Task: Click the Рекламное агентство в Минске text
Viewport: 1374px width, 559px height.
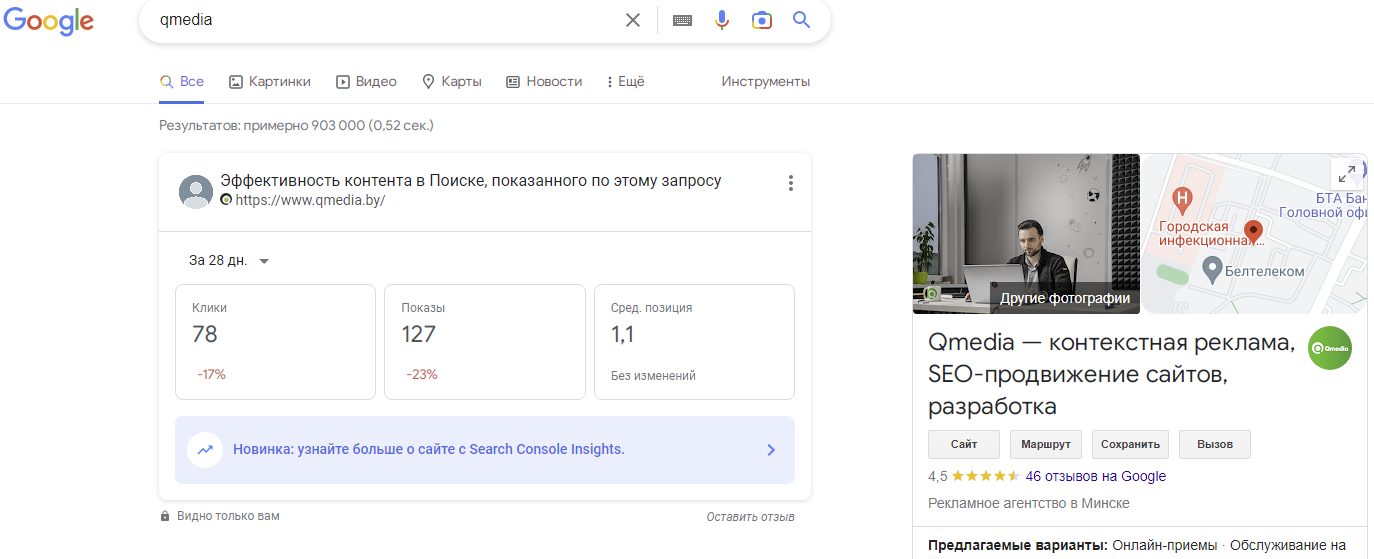Action: [1029, 503]
